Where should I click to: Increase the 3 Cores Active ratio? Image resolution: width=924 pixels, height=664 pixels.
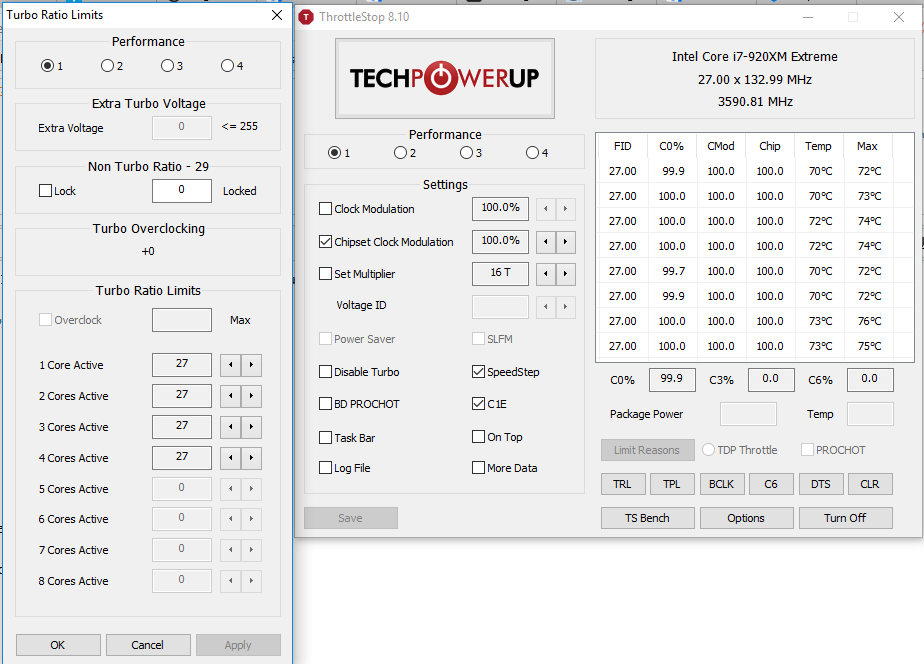tap(252, 427)
